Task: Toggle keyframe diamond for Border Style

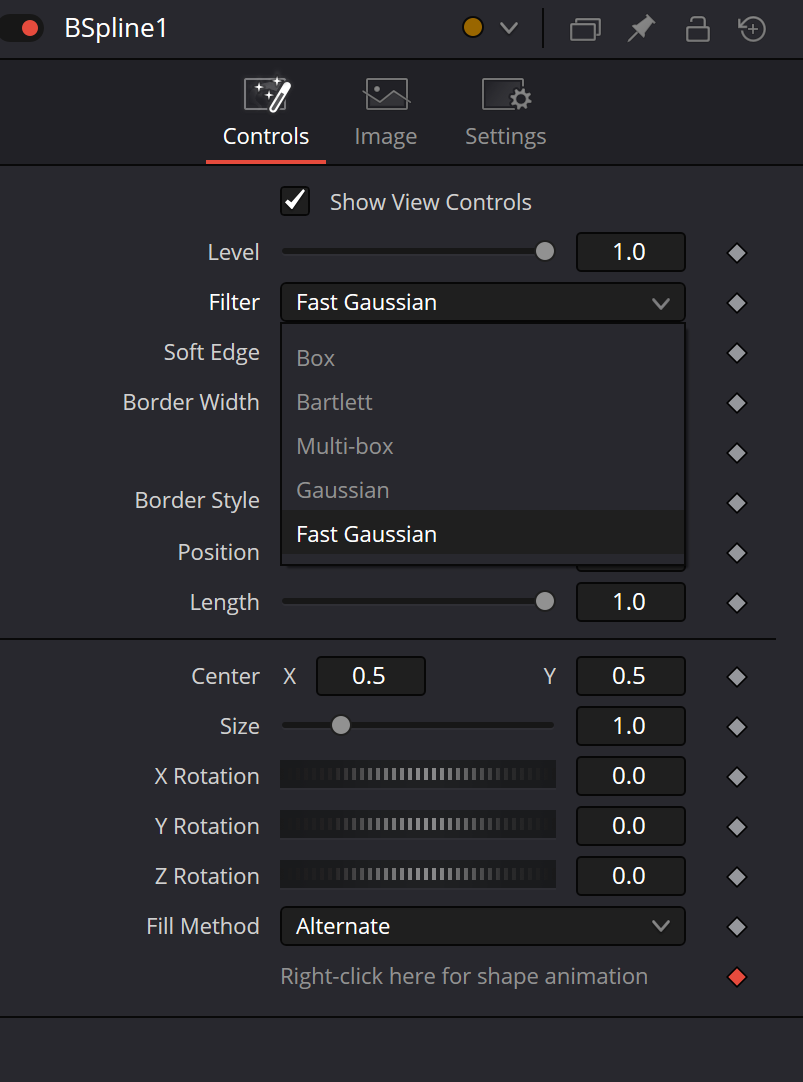Action: (737, 503)
